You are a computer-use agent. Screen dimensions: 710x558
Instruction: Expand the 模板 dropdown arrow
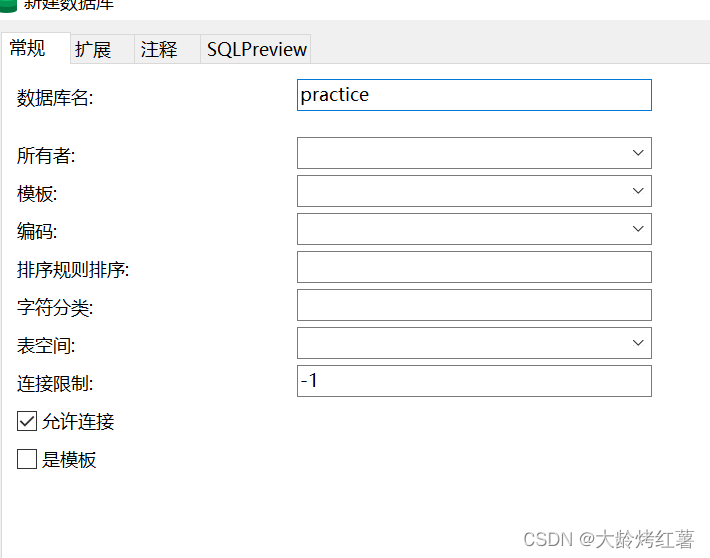[638, 191]
